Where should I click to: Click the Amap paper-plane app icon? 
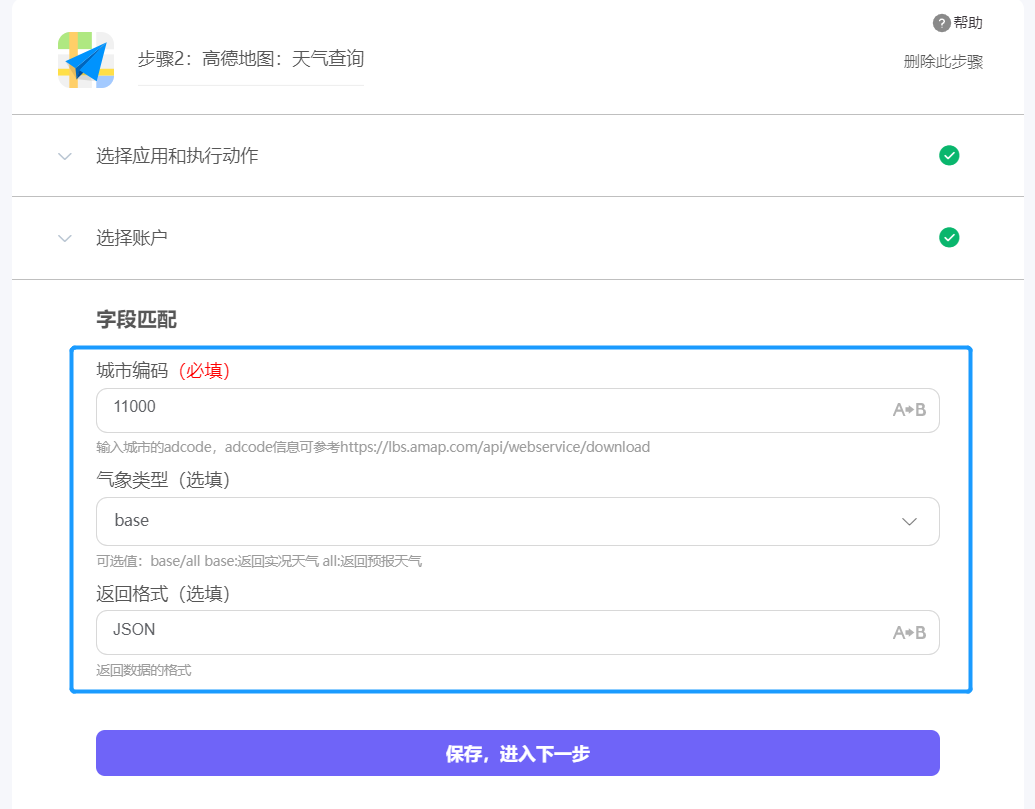[x=86, y=60]
